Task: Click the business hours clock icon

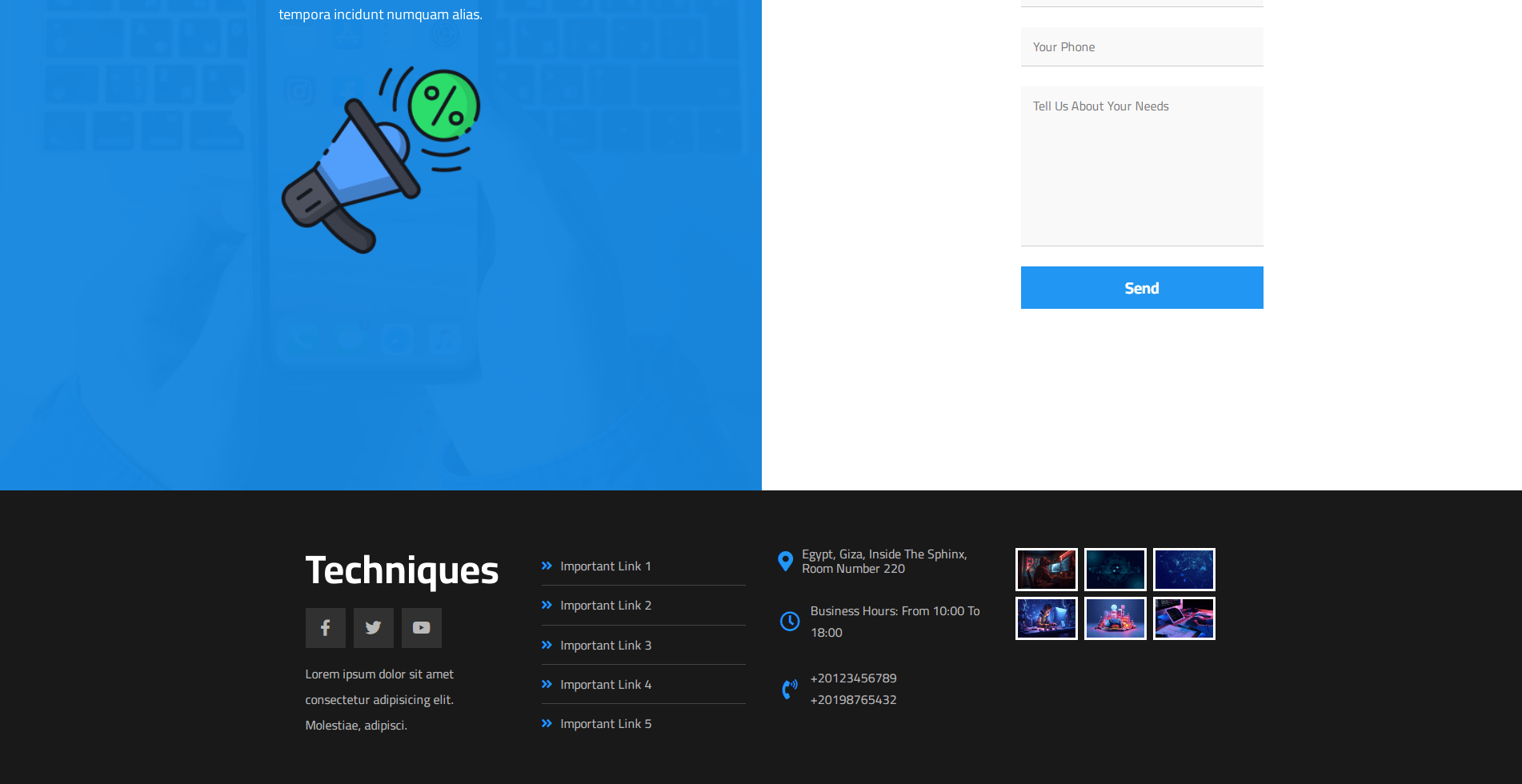Action: click(x=790, y=622)
